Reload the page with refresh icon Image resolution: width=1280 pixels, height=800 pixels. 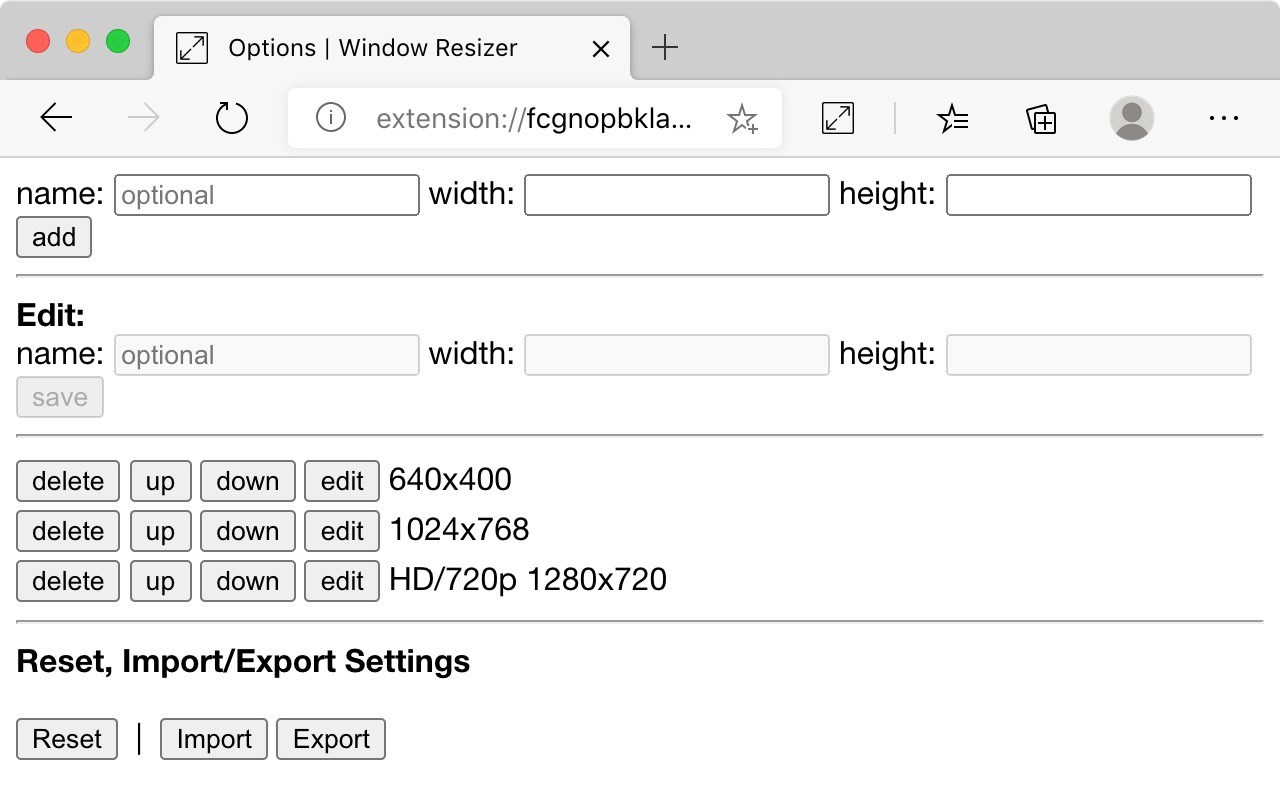pyautogui.click(x=231, y=118)
